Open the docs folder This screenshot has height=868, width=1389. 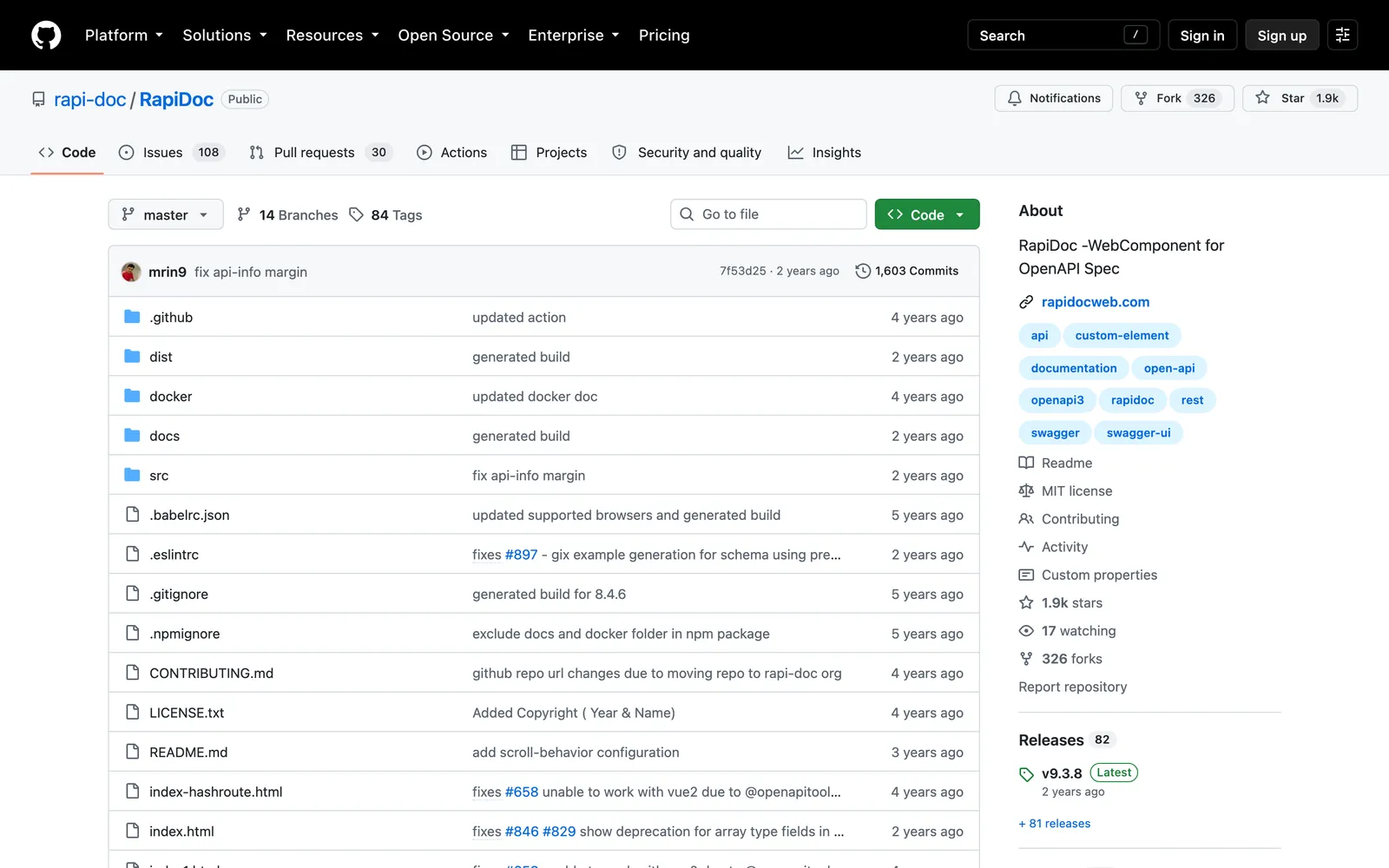(x=164, y=436)
